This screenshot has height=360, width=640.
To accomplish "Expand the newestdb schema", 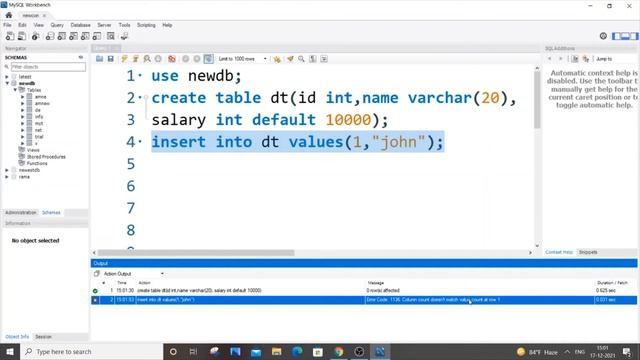I will coord(7,170).
